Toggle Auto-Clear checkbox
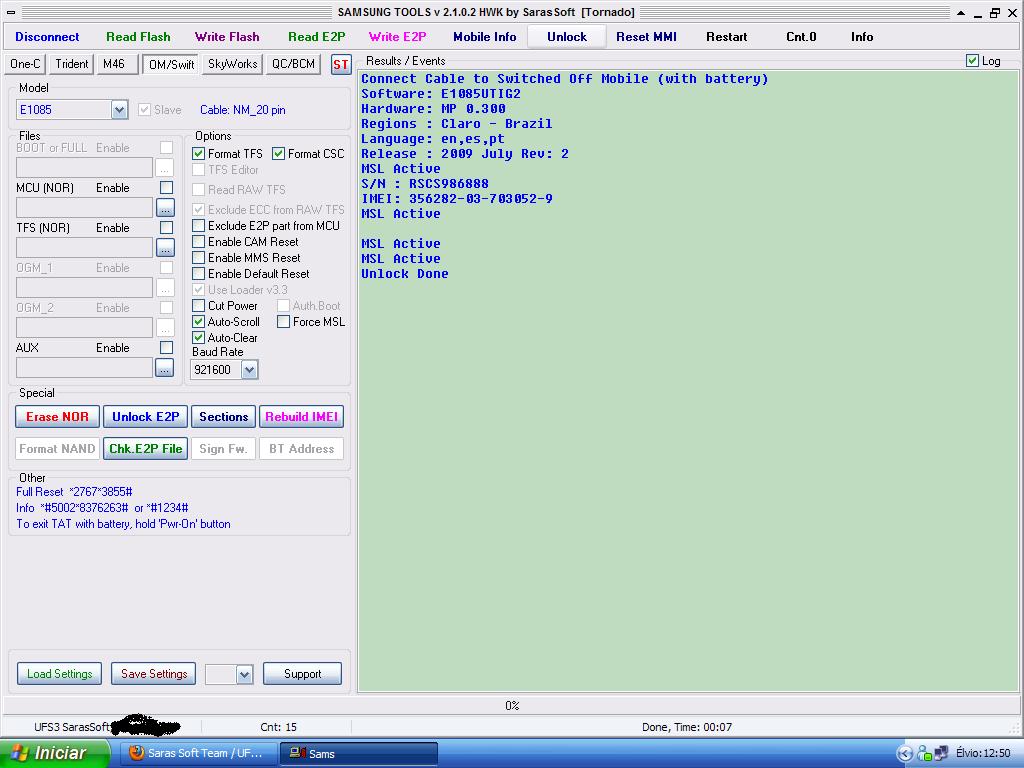The image size is (1024, 768). (199, 338)
